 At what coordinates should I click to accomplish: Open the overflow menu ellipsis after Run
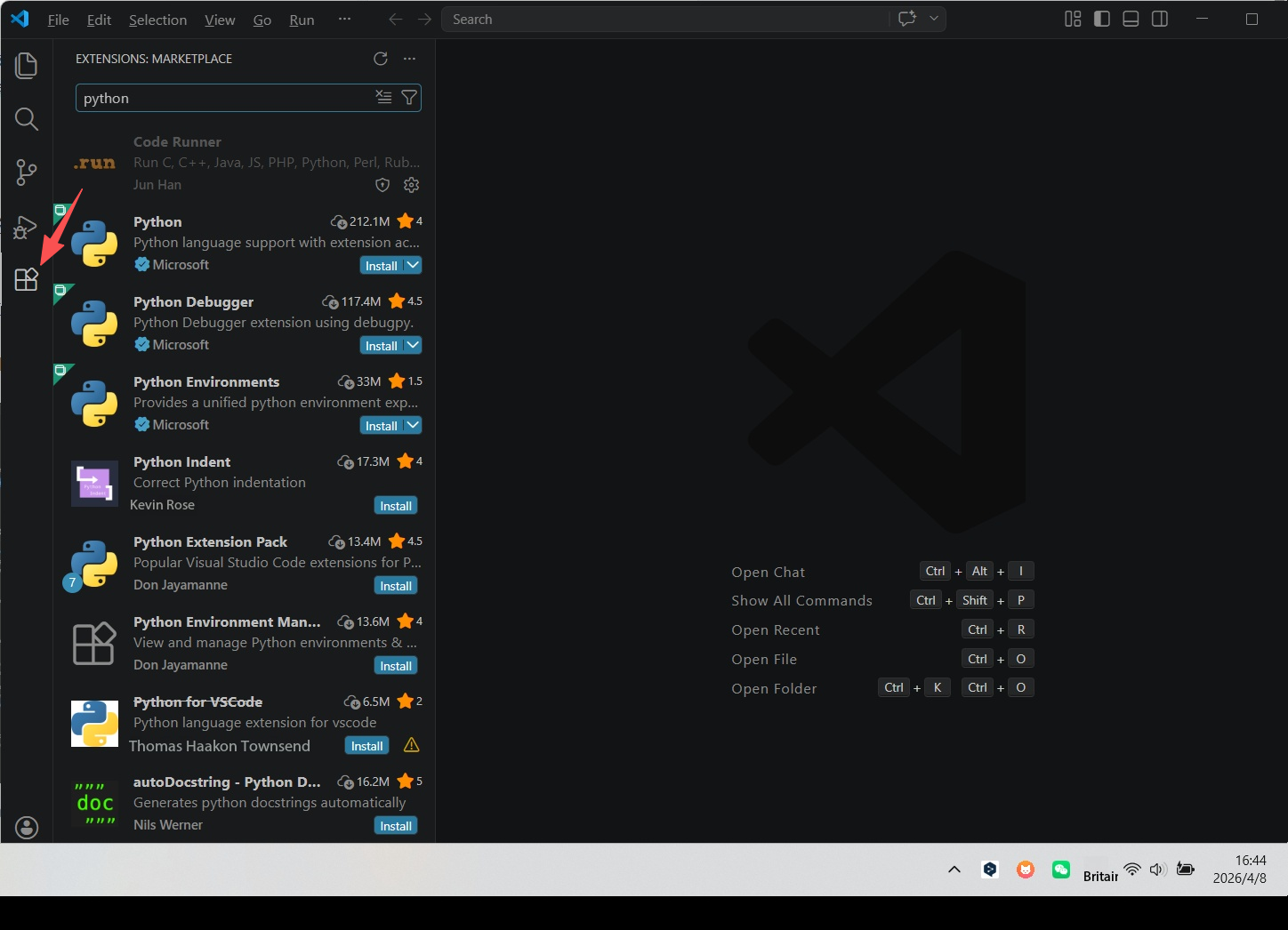(x=344, y=19)
